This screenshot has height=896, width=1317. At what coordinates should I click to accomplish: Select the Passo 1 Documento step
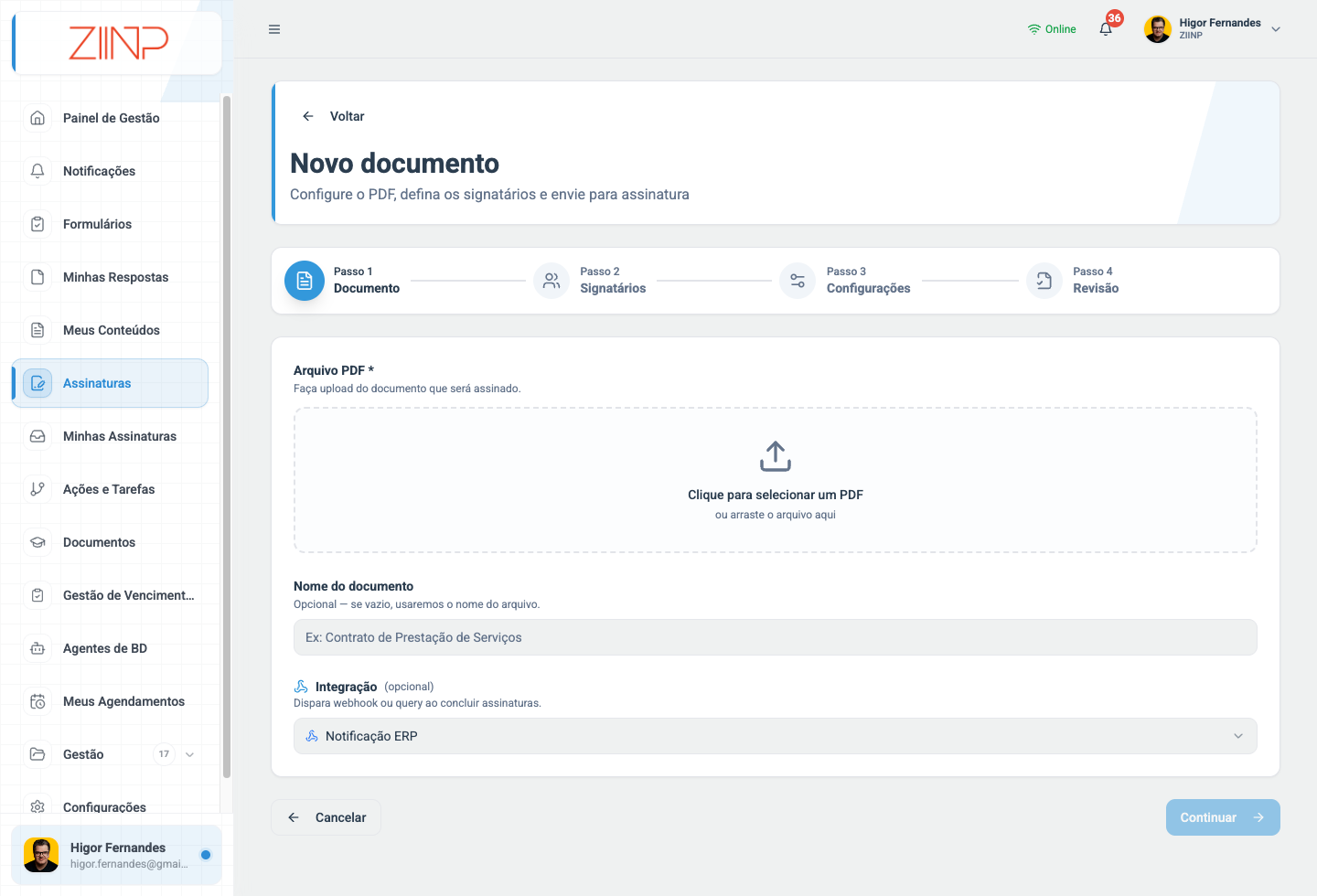point(343,281)
